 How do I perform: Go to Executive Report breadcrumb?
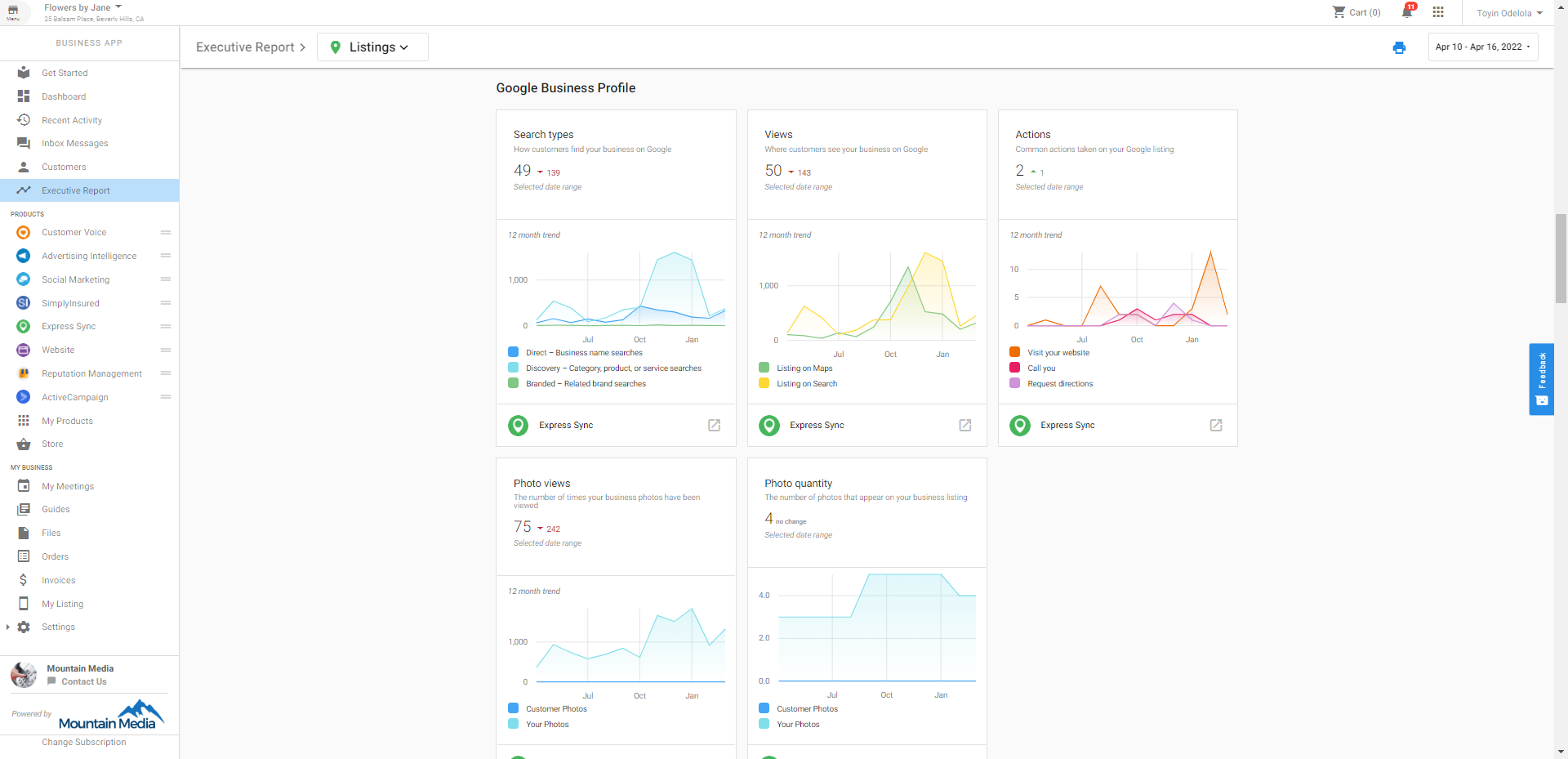click(245, 47)
